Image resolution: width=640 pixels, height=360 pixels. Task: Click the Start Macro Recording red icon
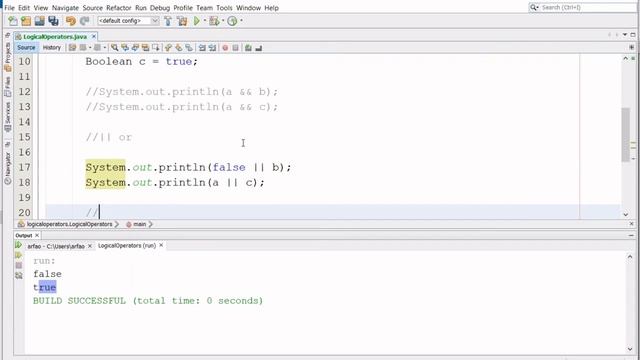tap(225, 48)
